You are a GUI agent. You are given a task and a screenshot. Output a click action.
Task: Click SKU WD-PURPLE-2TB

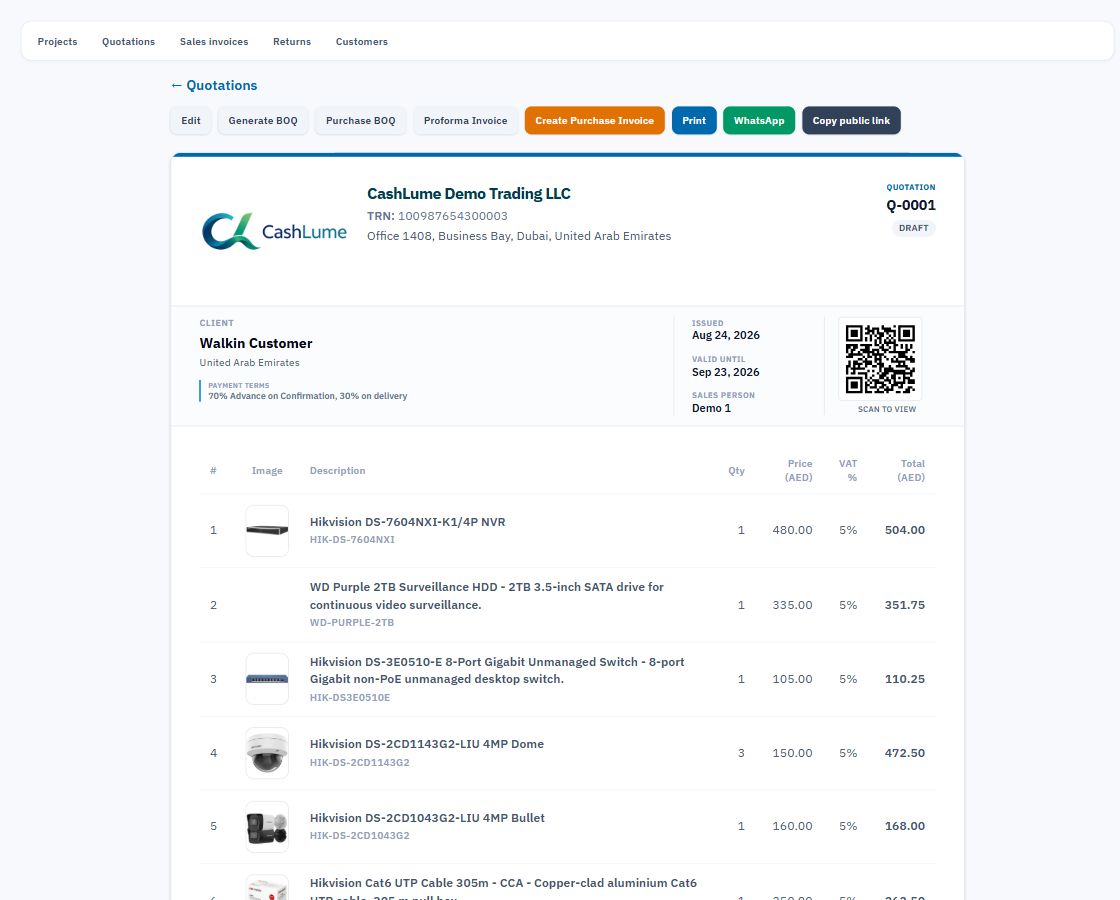pos(351,622)
